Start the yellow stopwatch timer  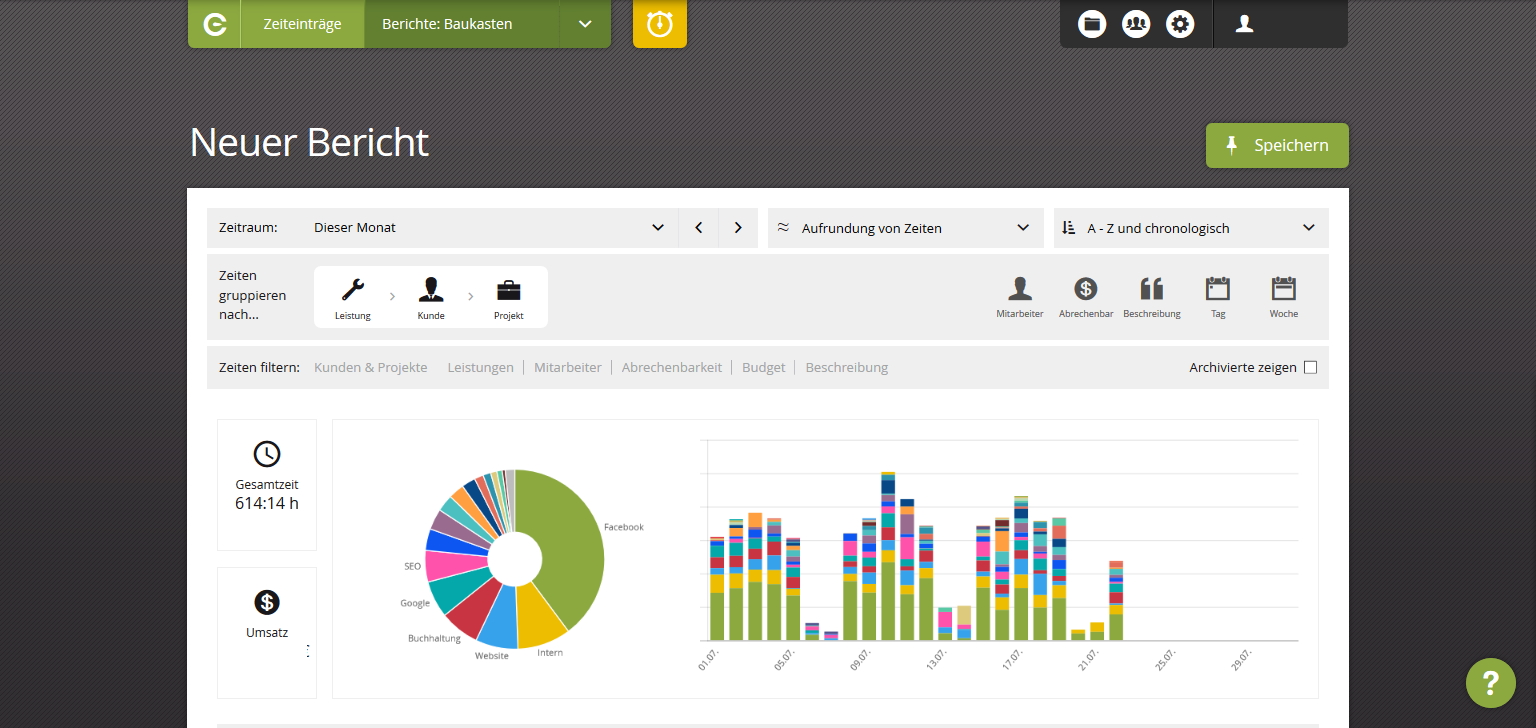click(x=660, y=24)
